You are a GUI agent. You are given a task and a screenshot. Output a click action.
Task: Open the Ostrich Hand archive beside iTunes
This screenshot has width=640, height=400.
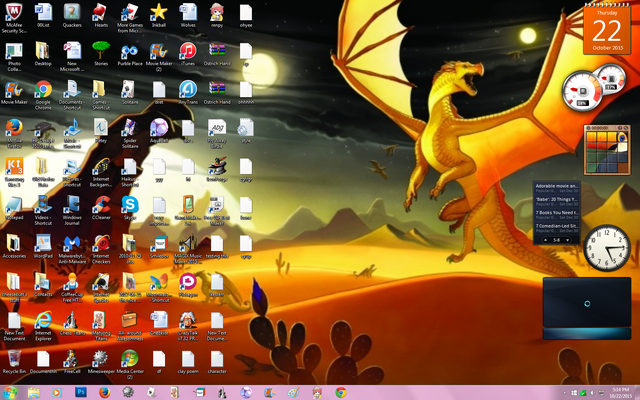217,51
